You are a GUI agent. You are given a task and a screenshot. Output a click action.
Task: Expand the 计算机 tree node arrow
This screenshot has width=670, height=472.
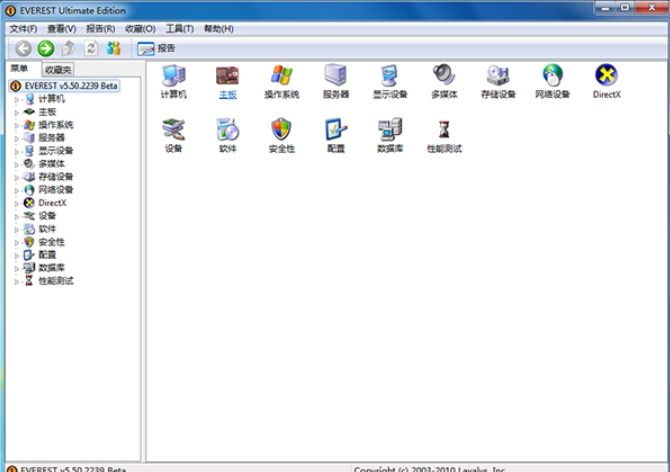coord(17,100)
